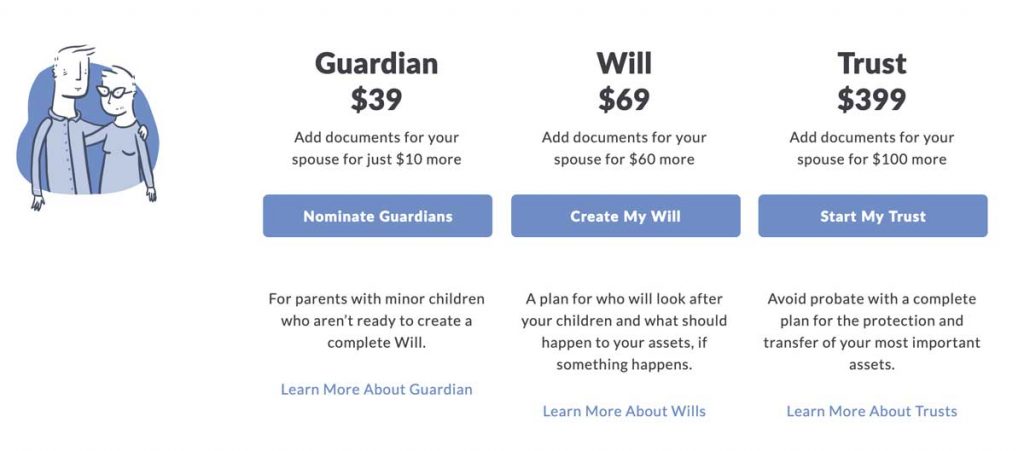Click the $399 Trust price

coord(872,100)
